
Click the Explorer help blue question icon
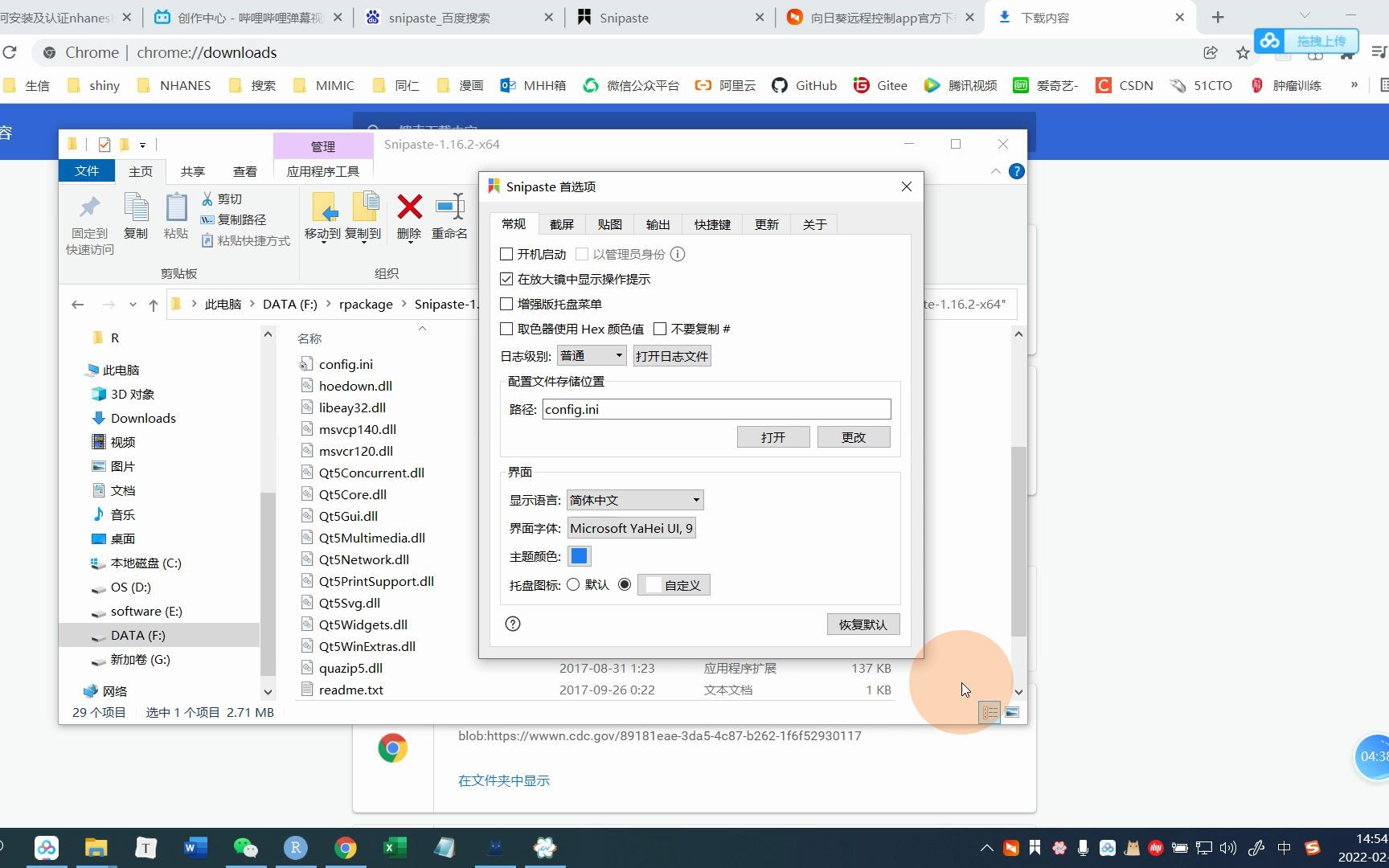pyautogui.click(x=1016, y=171)
